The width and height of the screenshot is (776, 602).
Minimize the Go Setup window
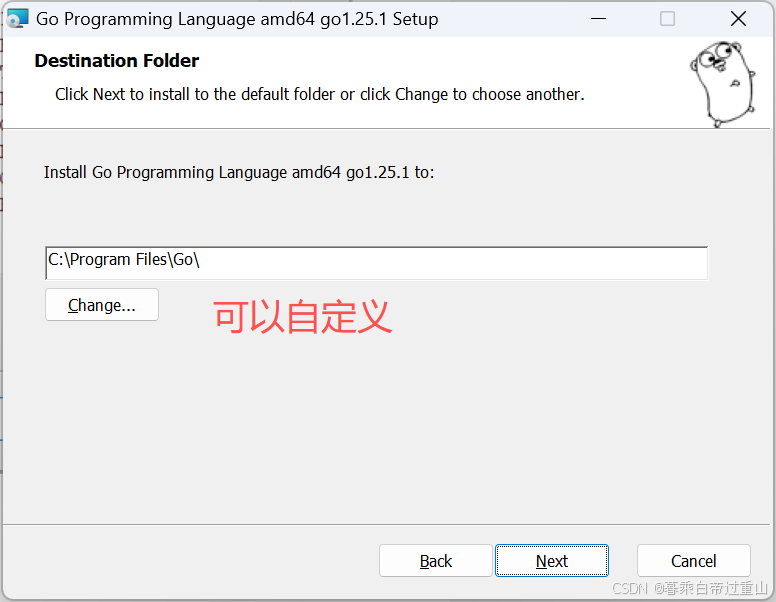pyautogui.click(x=598, y=19)
